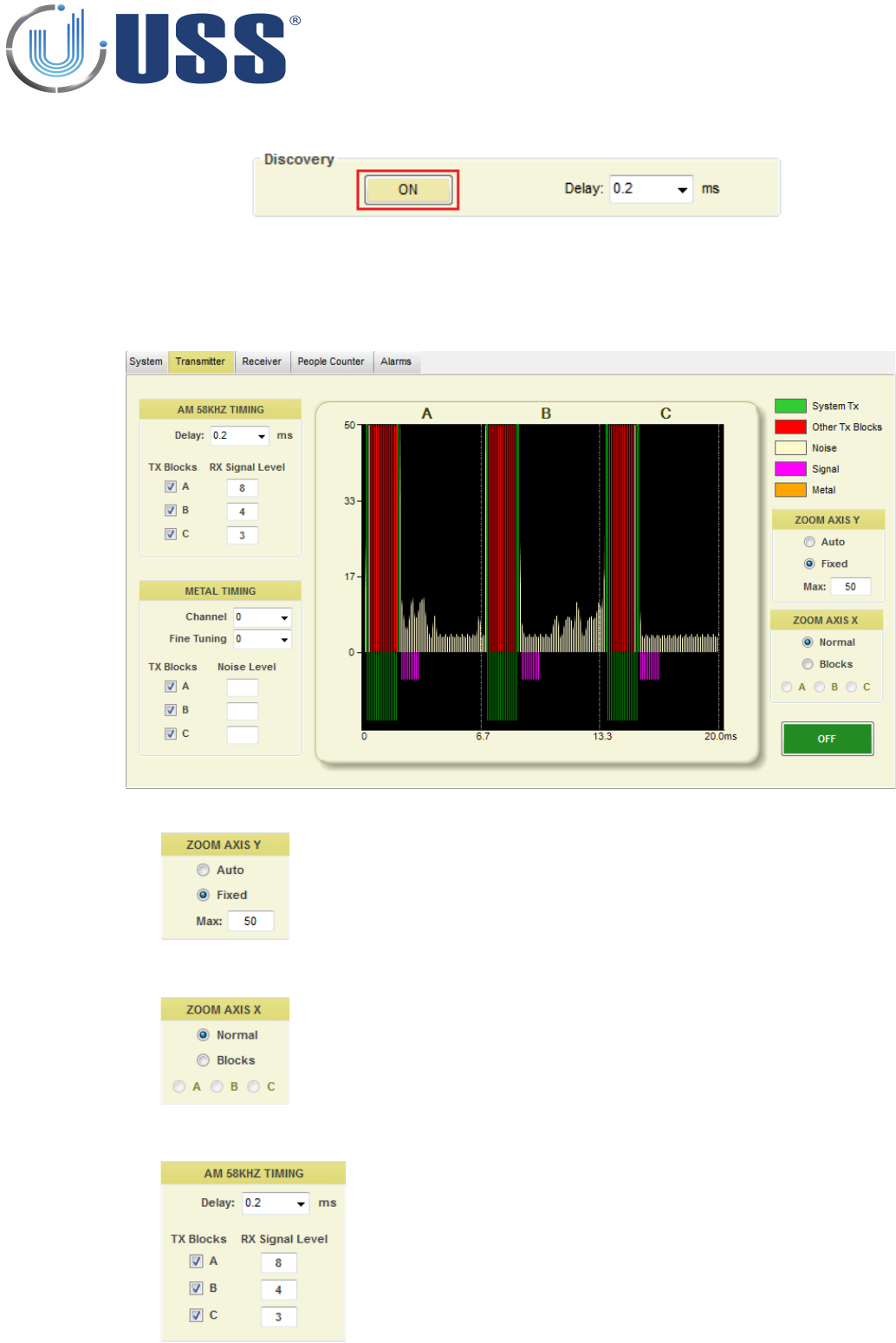Viewport: 896px width, 1343px height.
Task: Select radio B in the enlarged Zoom Axis X panel
Action: coord(218,1086)
